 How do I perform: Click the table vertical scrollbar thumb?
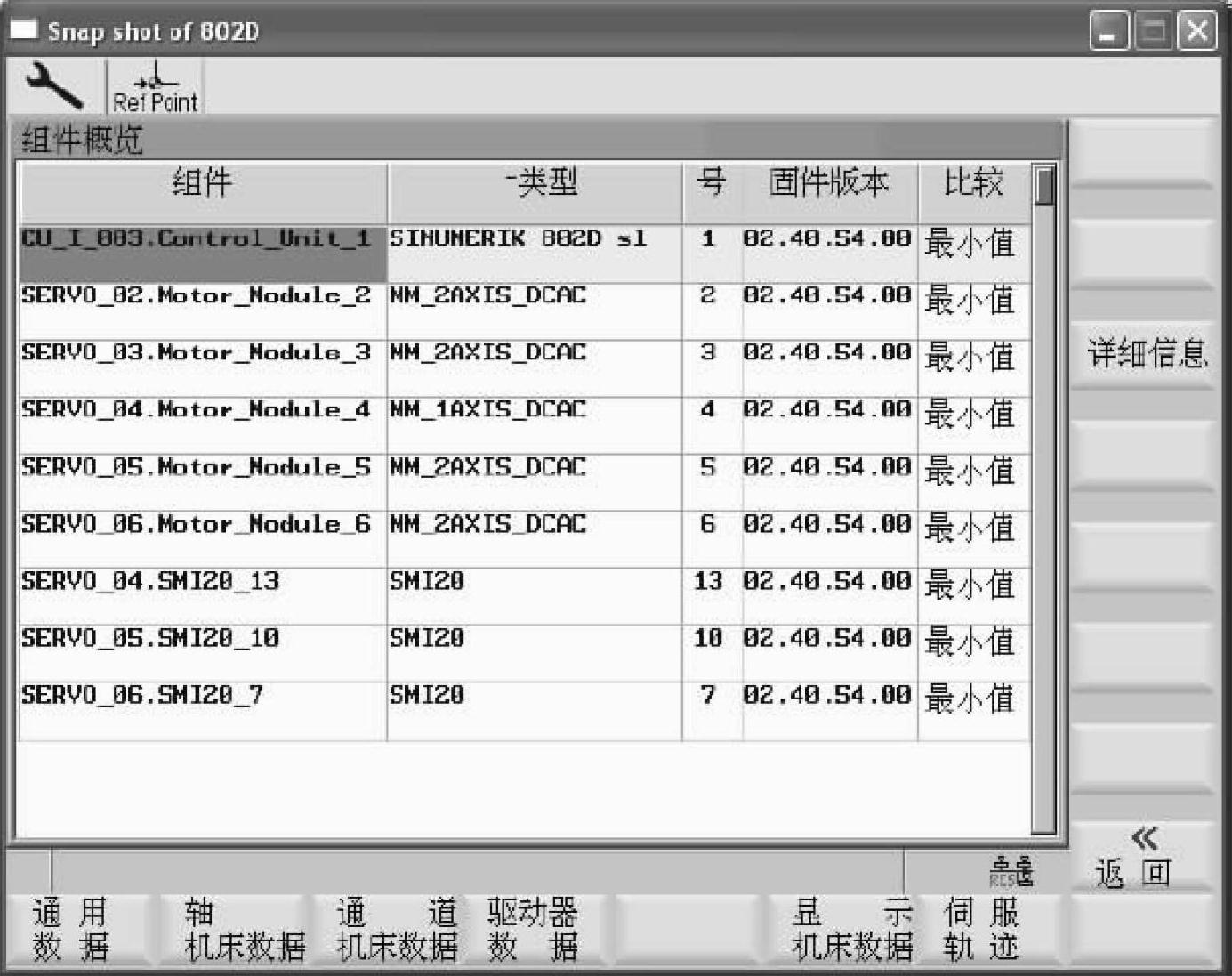pyautogui.click(x=1045, y=185)
